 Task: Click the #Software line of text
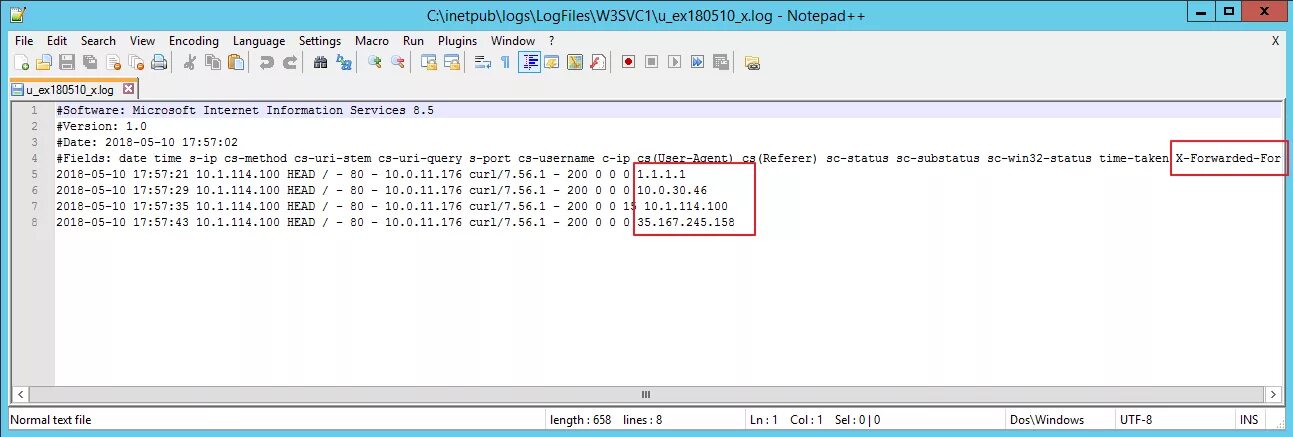coord(245,110)
